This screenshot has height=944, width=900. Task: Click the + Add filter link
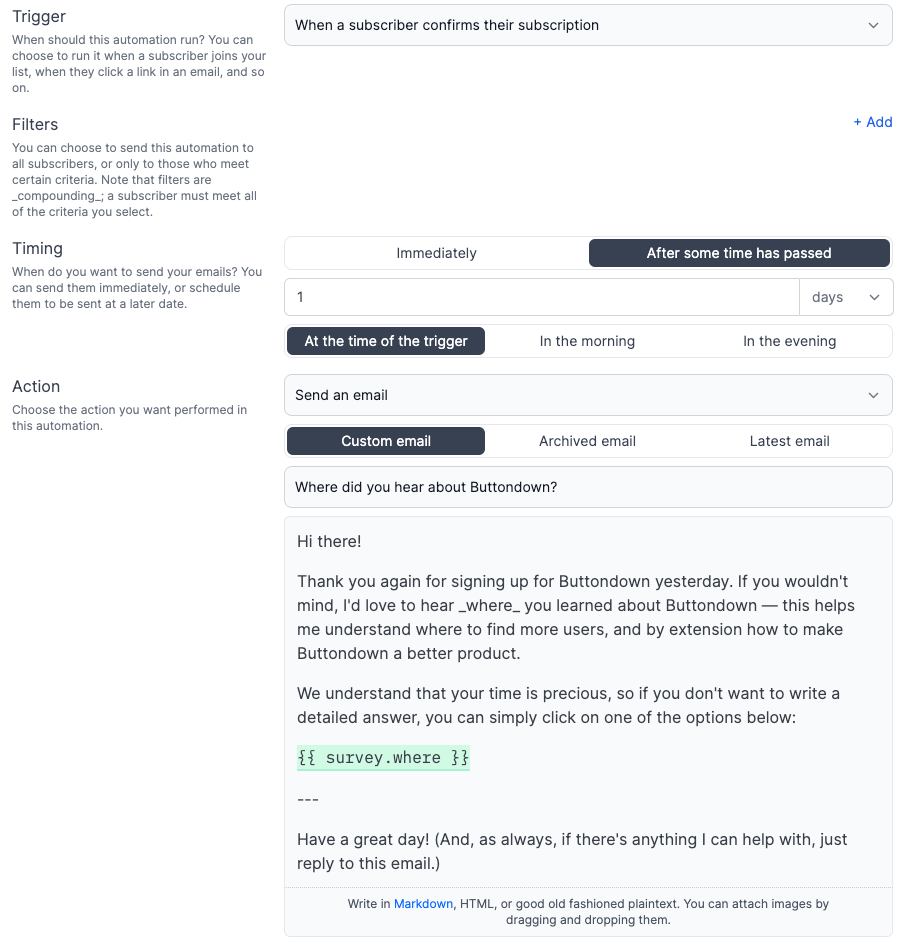tap(872, 122)
